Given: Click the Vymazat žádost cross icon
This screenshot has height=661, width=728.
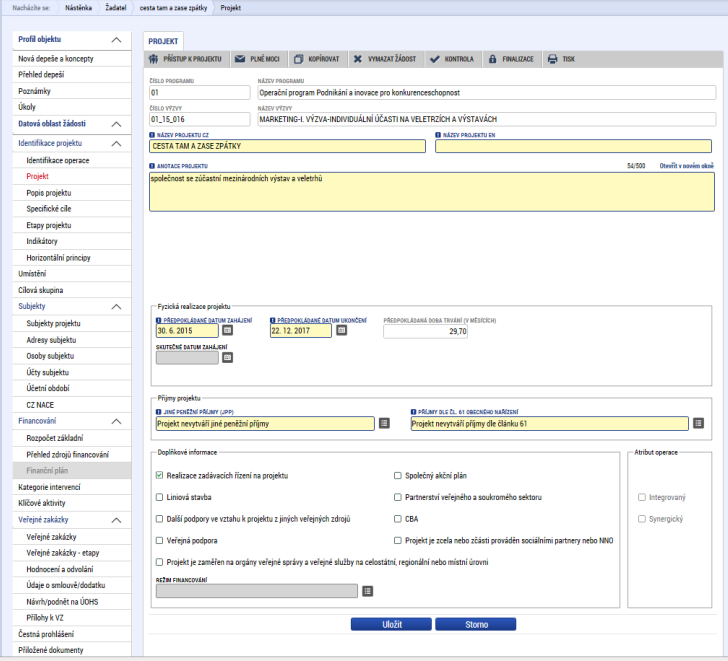Looking at the screenshot, I should pyautogui.click(x=358, y=59).
